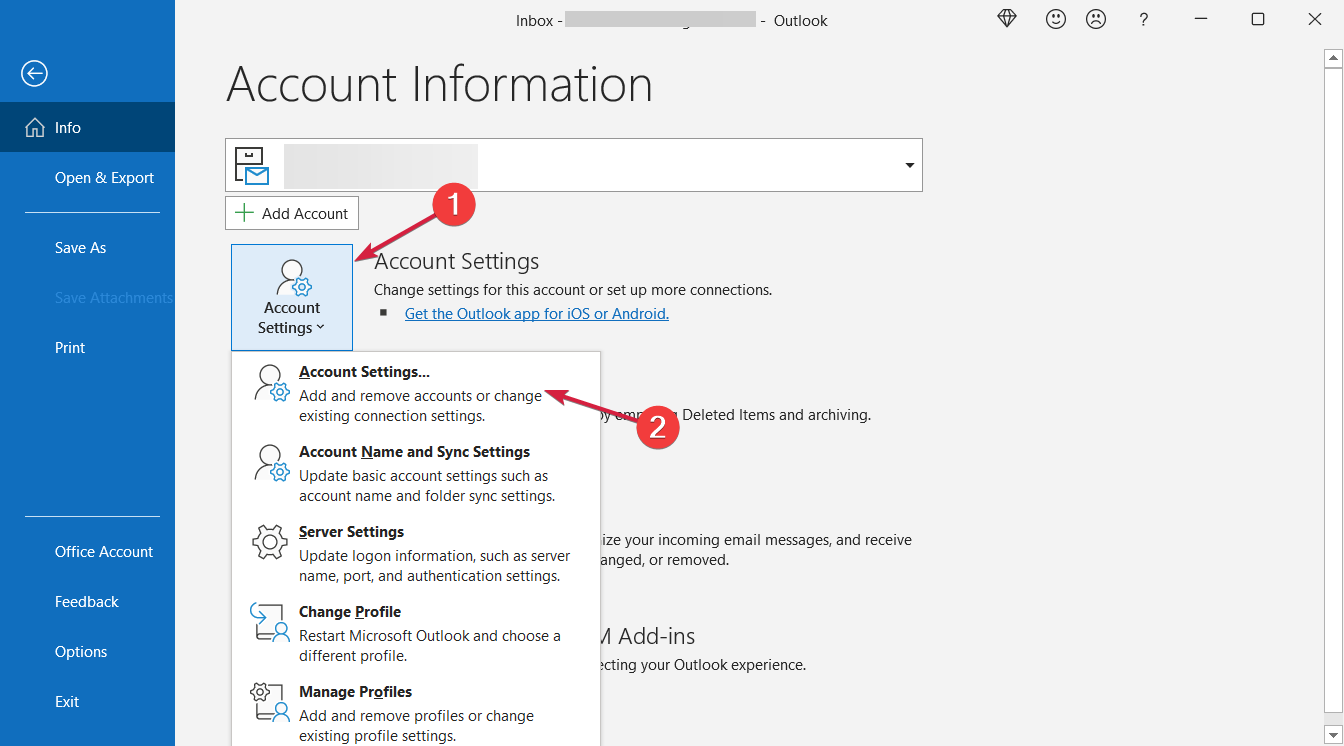Open Outlook Options from sidebar

click(x=81, y=652)
